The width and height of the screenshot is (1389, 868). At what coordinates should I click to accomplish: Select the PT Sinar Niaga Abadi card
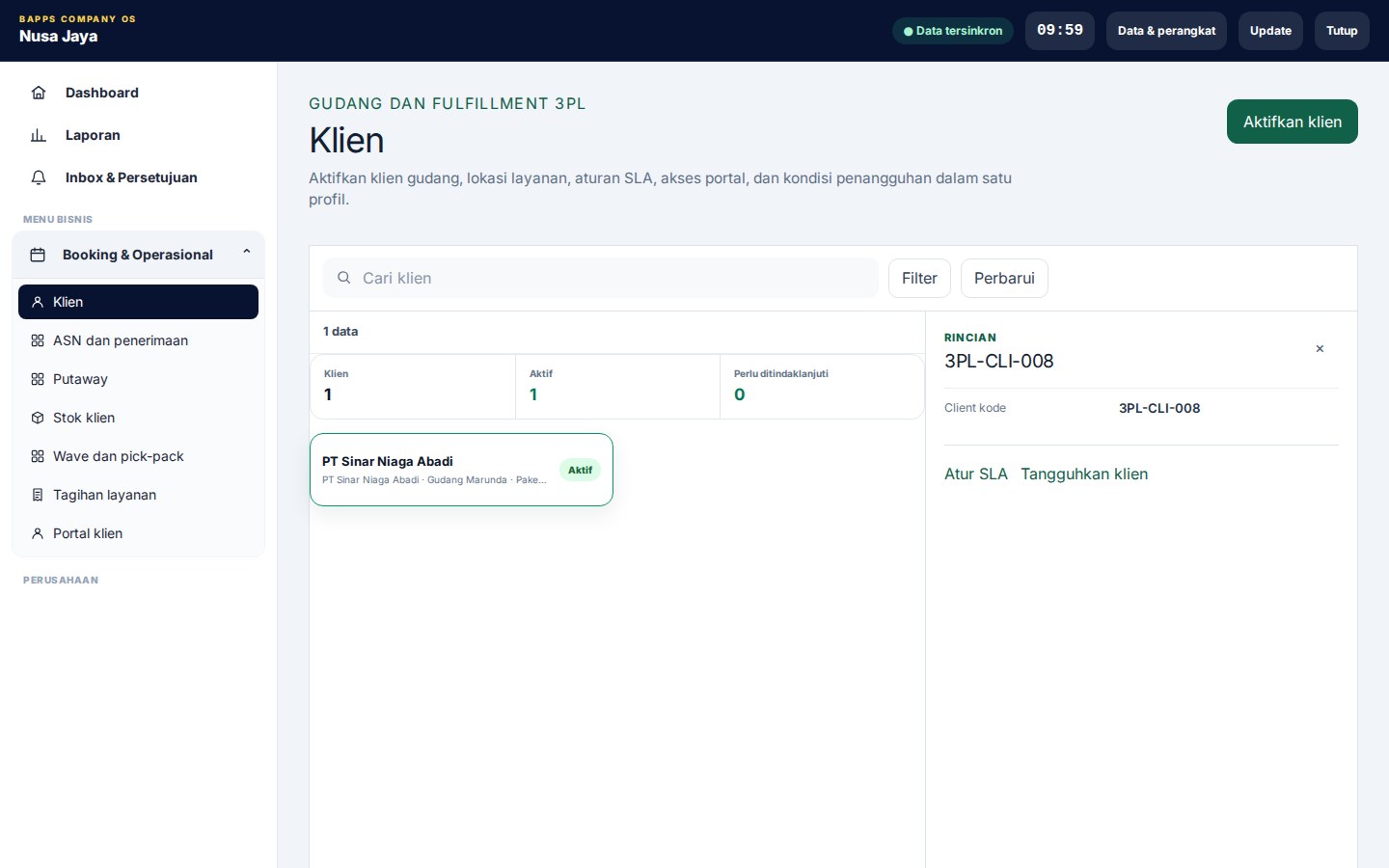[461, 470]
